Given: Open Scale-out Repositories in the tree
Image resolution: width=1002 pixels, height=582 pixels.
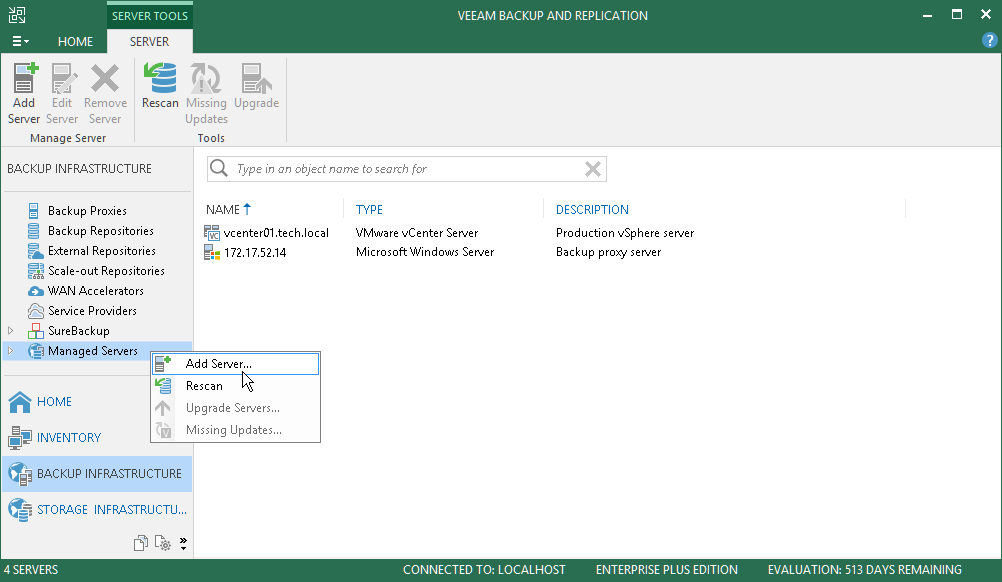Looking at the screenshot, I should point(106,271).
